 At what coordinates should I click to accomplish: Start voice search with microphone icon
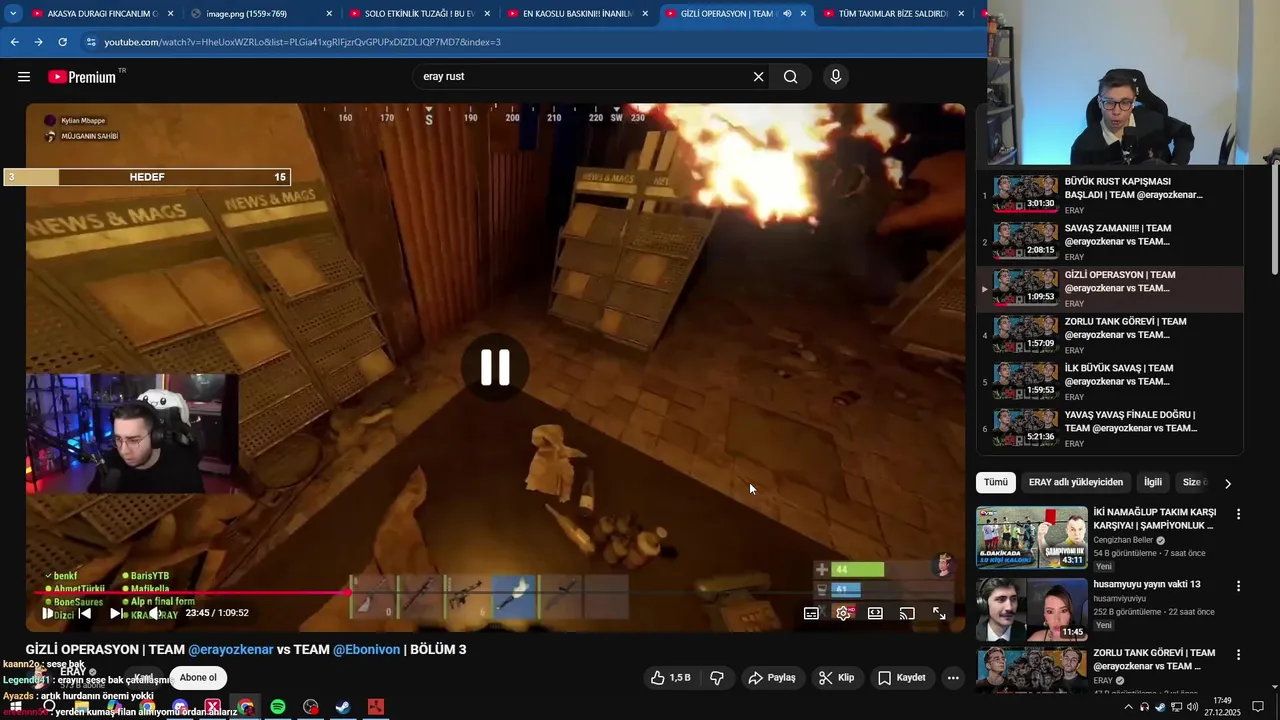point(836,77)
